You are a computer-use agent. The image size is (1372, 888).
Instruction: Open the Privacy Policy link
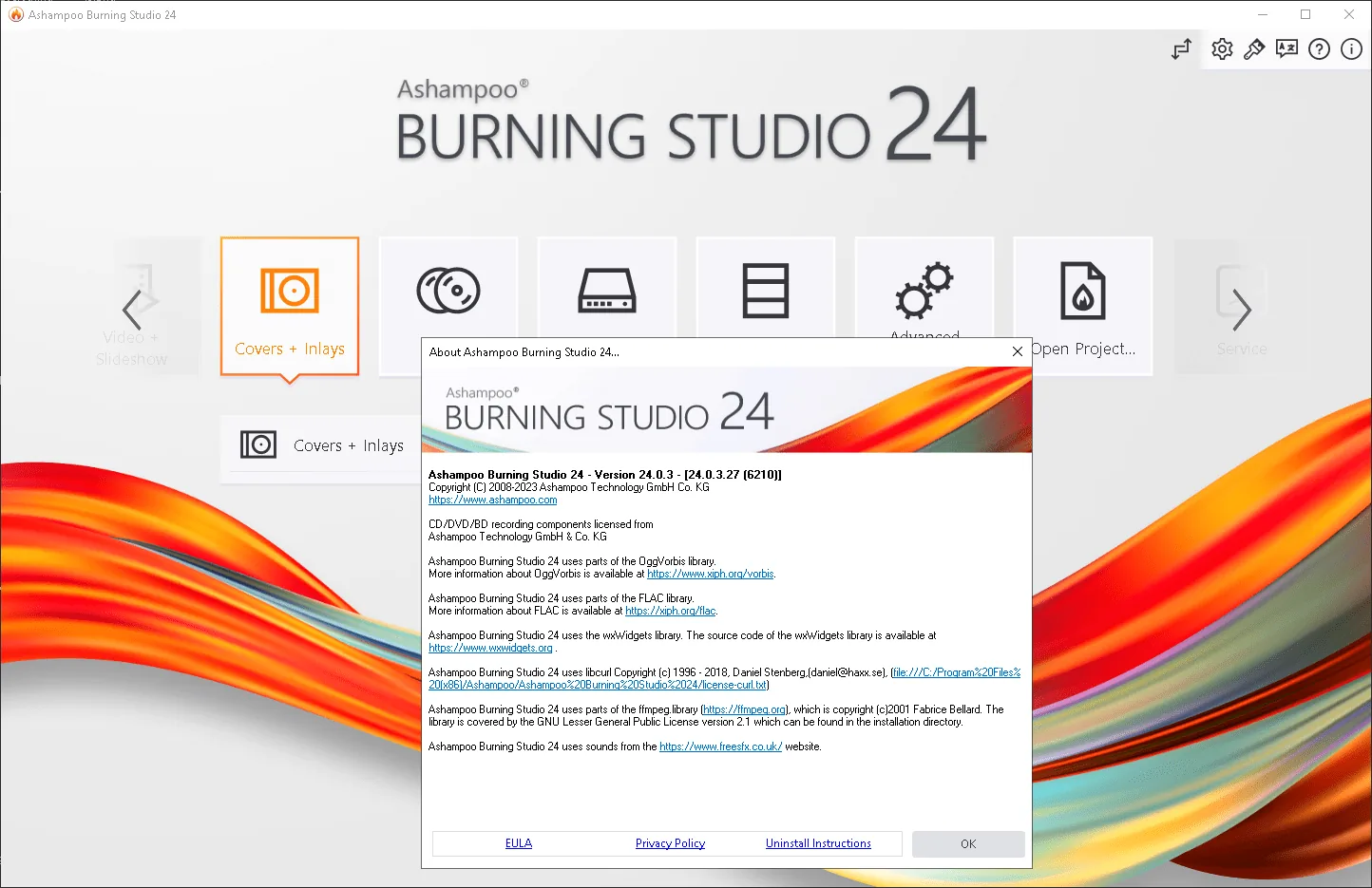(670, 843)
